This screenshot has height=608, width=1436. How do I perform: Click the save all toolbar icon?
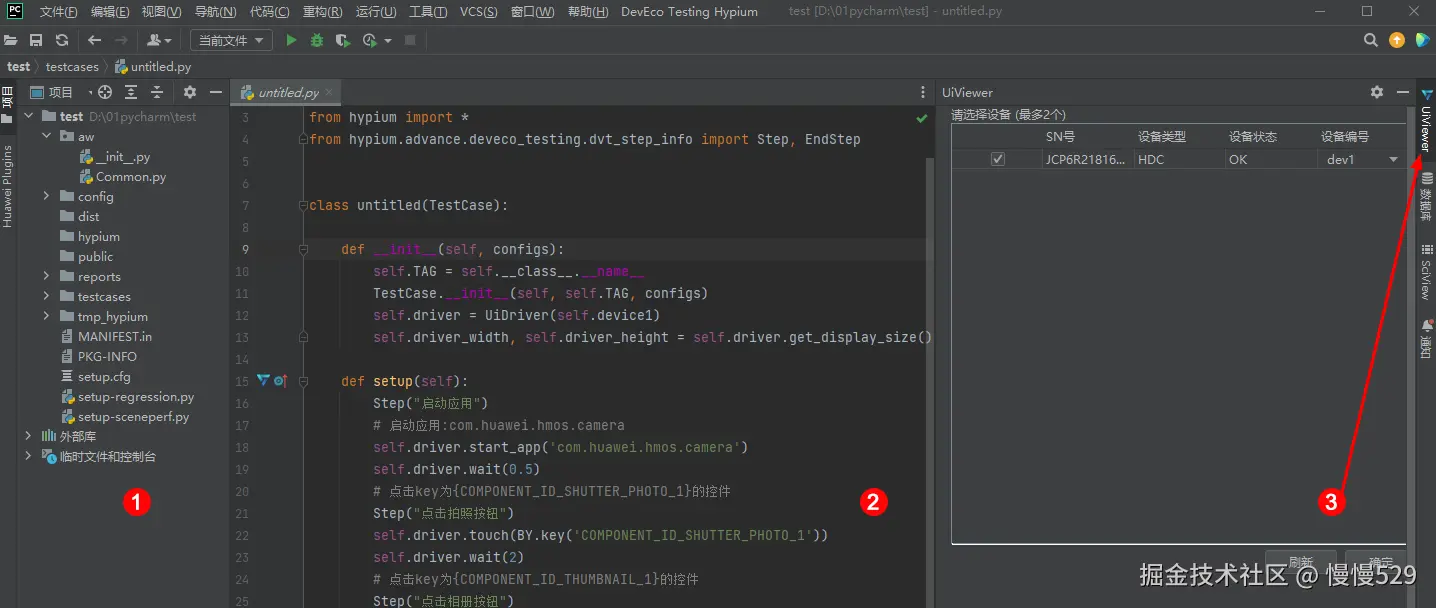36,40
